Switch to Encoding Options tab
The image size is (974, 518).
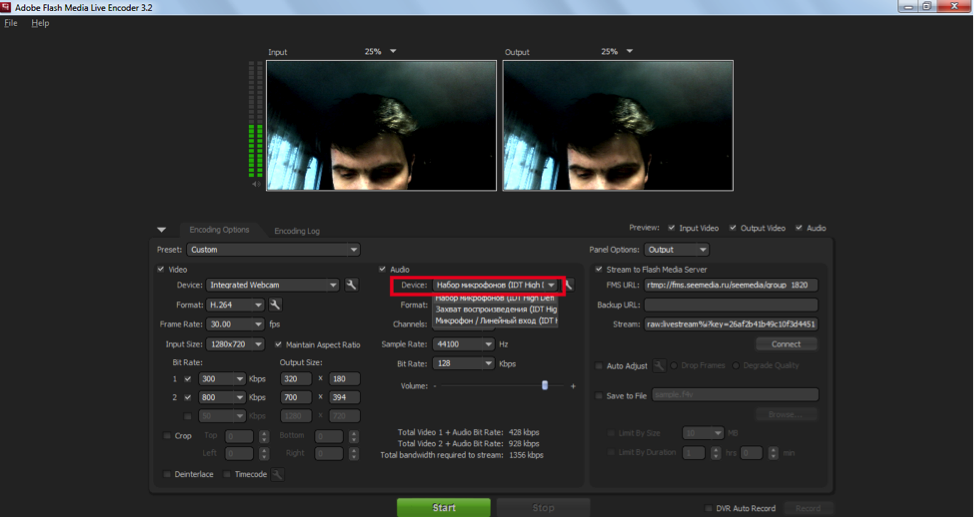(219, 230)
